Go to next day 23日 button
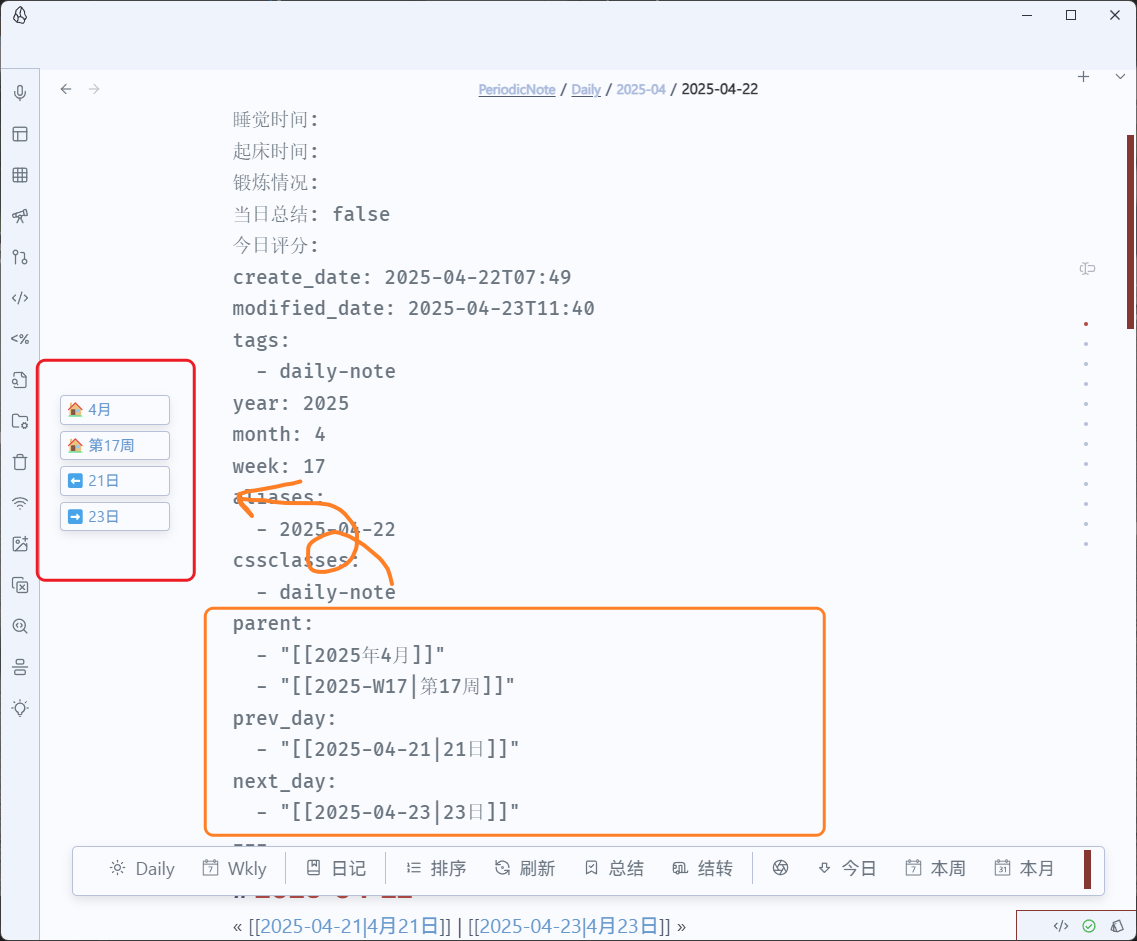 (x=115, y=516)
